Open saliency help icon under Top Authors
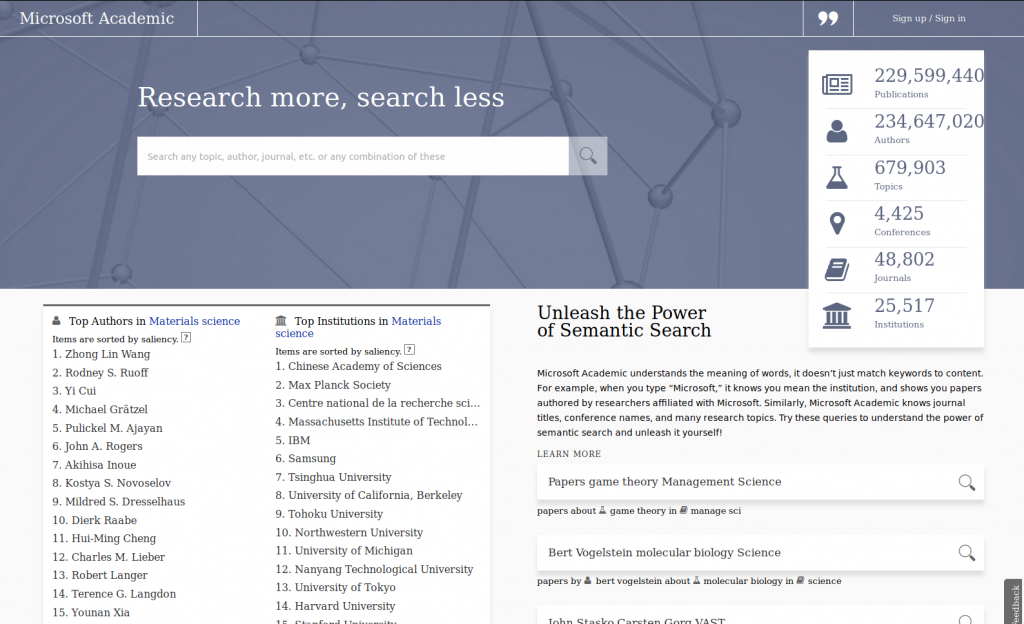Image resolution: width=1024 pixels, height=624 pixels. click(186, 337)
